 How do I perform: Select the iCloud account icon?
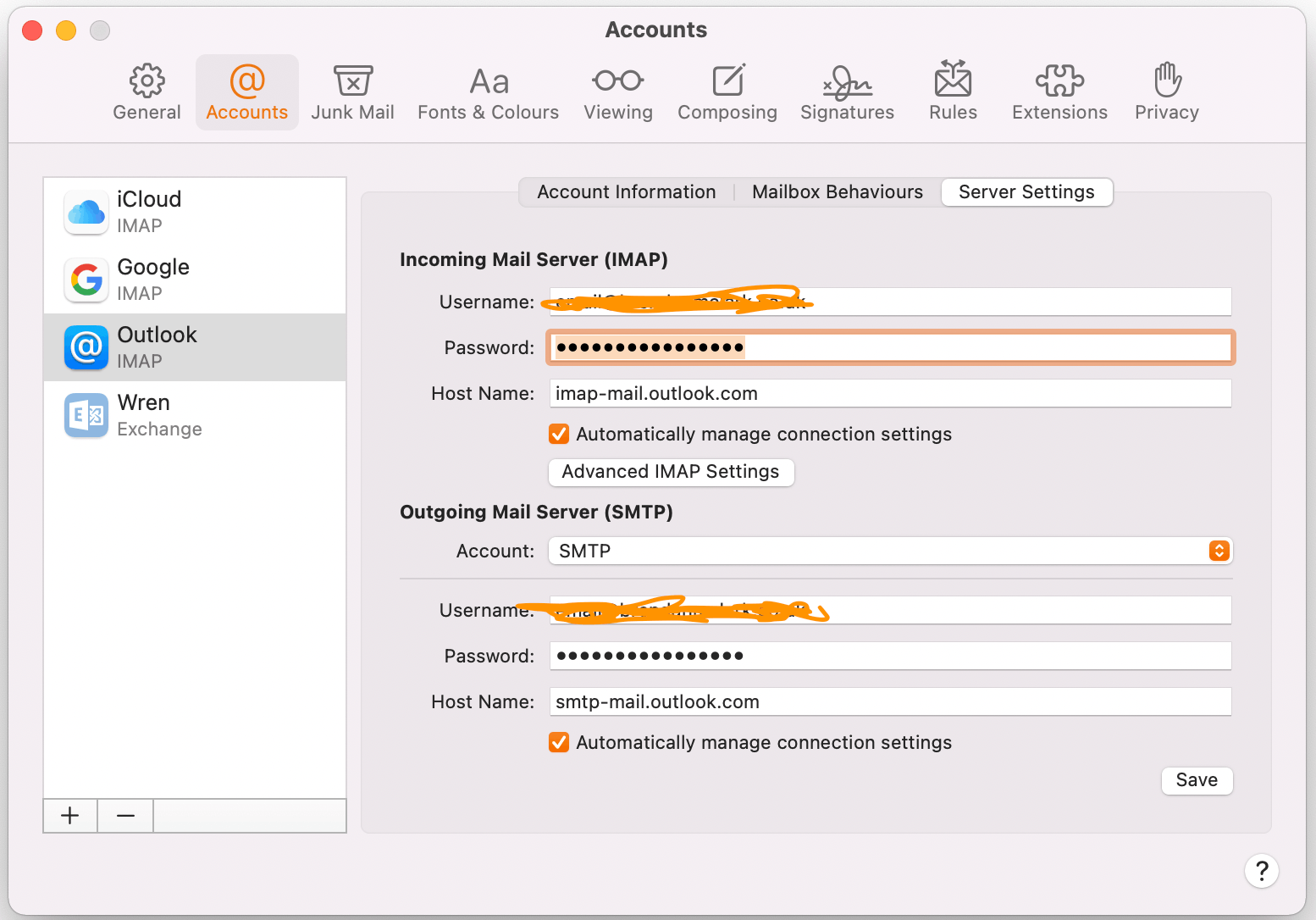[86, 212]
